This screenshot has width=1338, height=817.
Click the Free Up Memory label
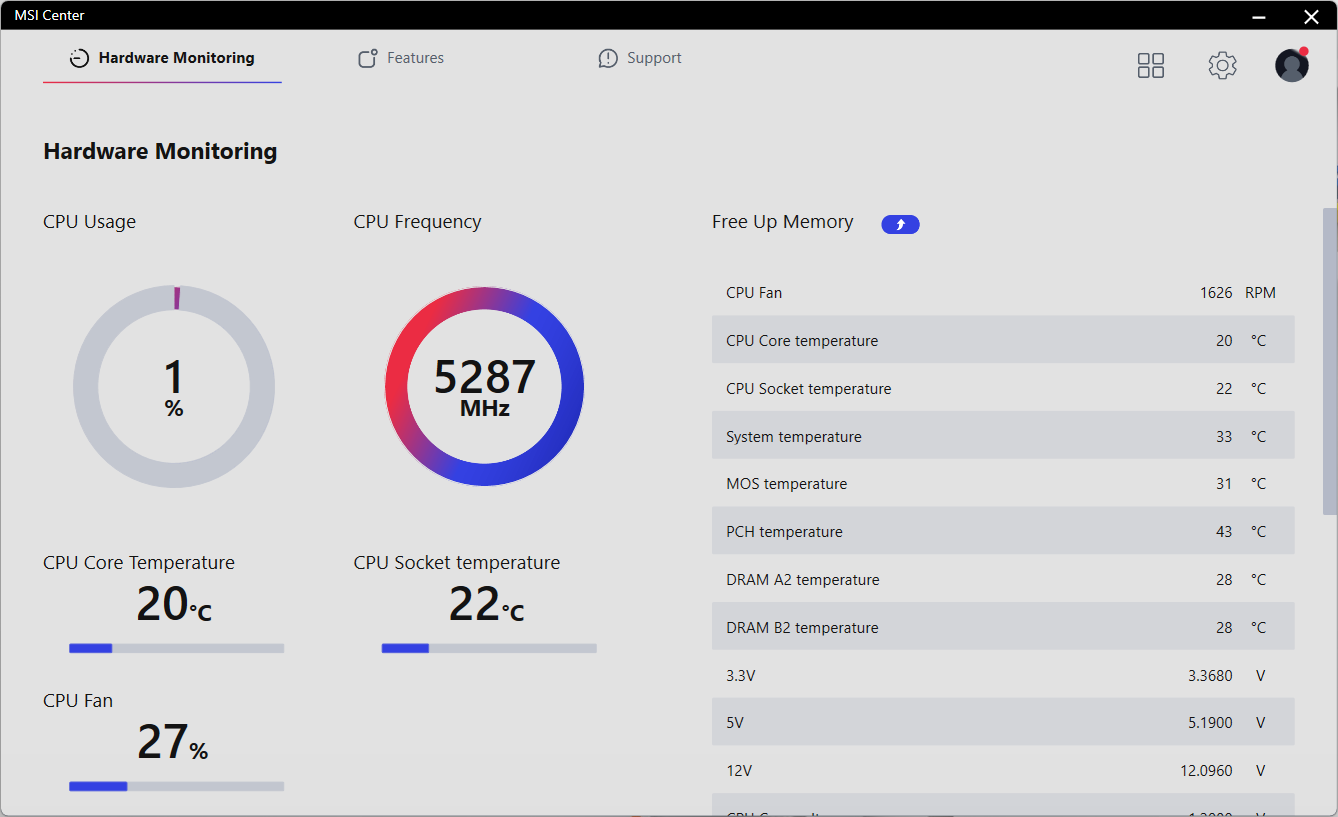(x=782, y=222)
